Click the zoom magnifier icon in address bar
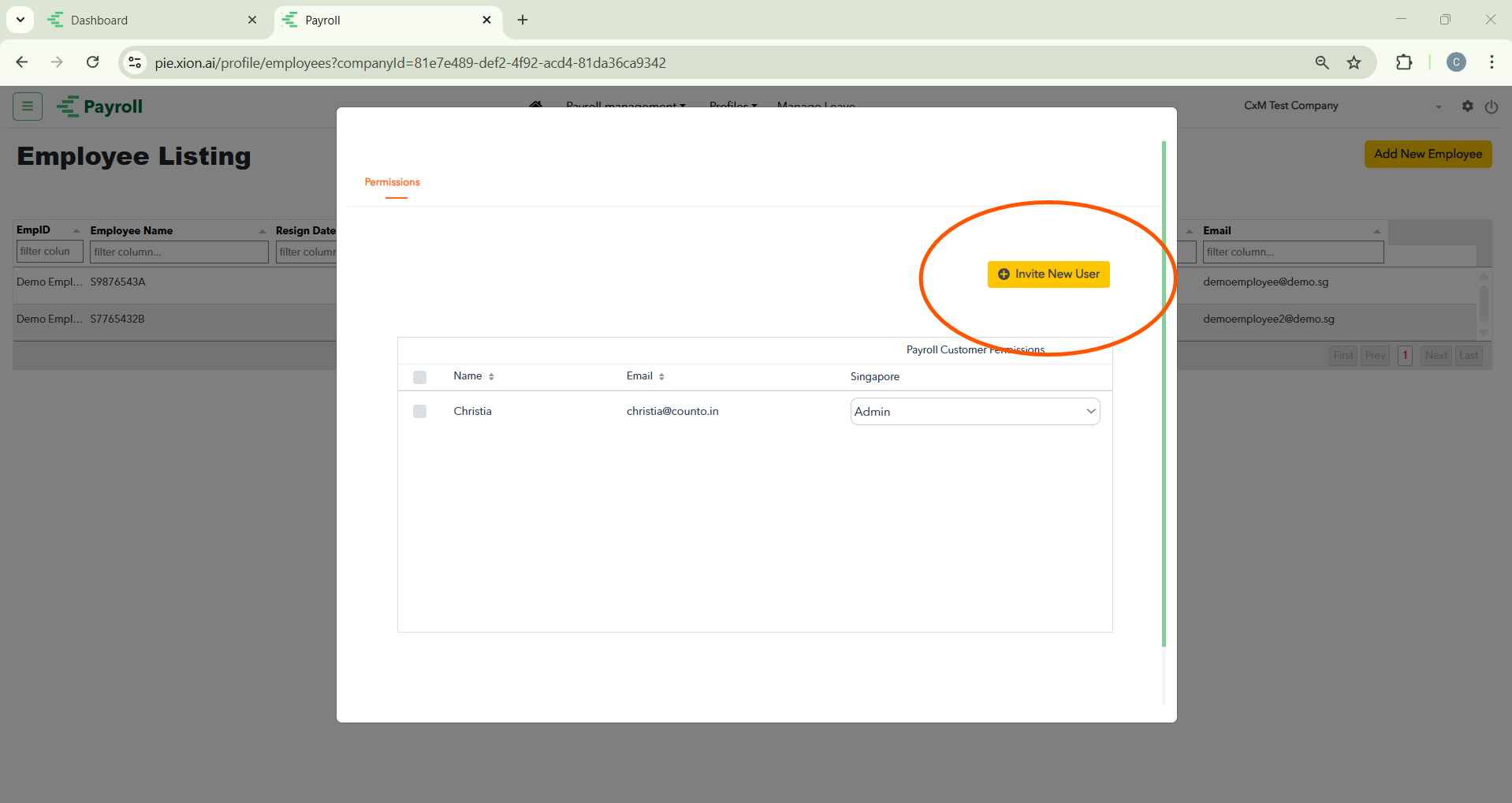 click(1322, 62)
